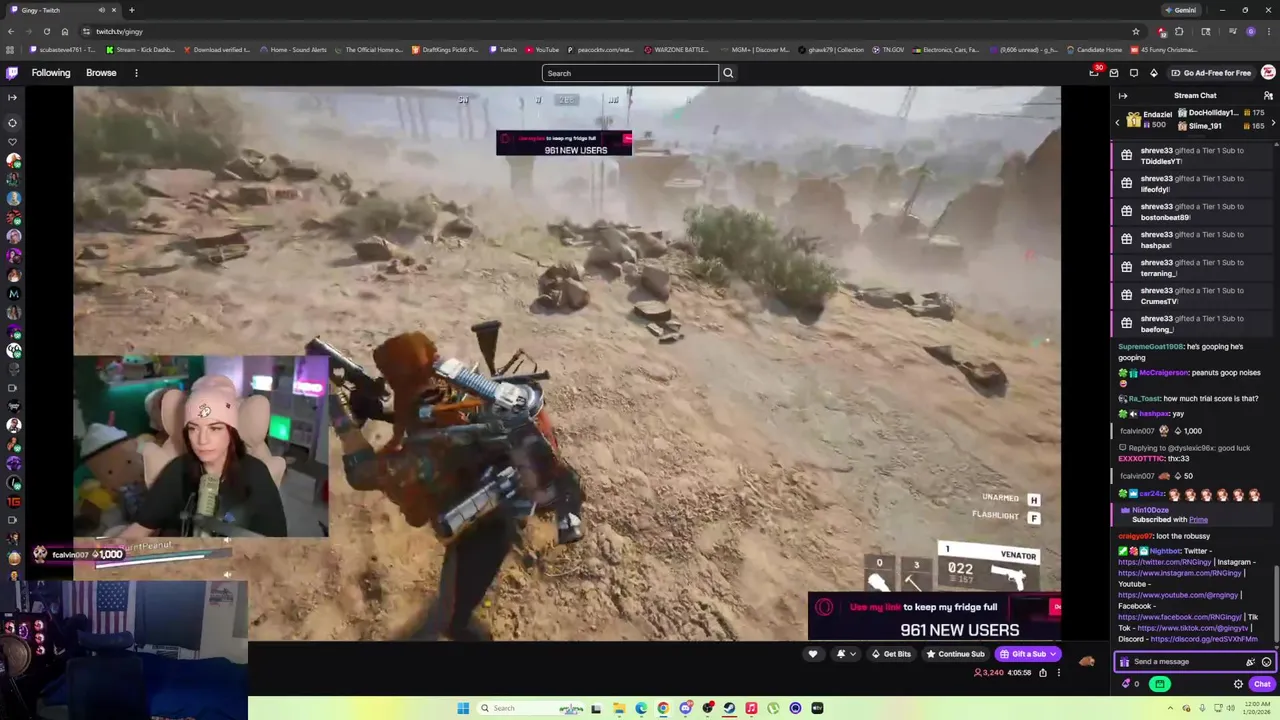Screen dimensions: 1280x720
Task: Open the twitter.com/RNGingy link in chat
Action: [x=1164, y=562]
